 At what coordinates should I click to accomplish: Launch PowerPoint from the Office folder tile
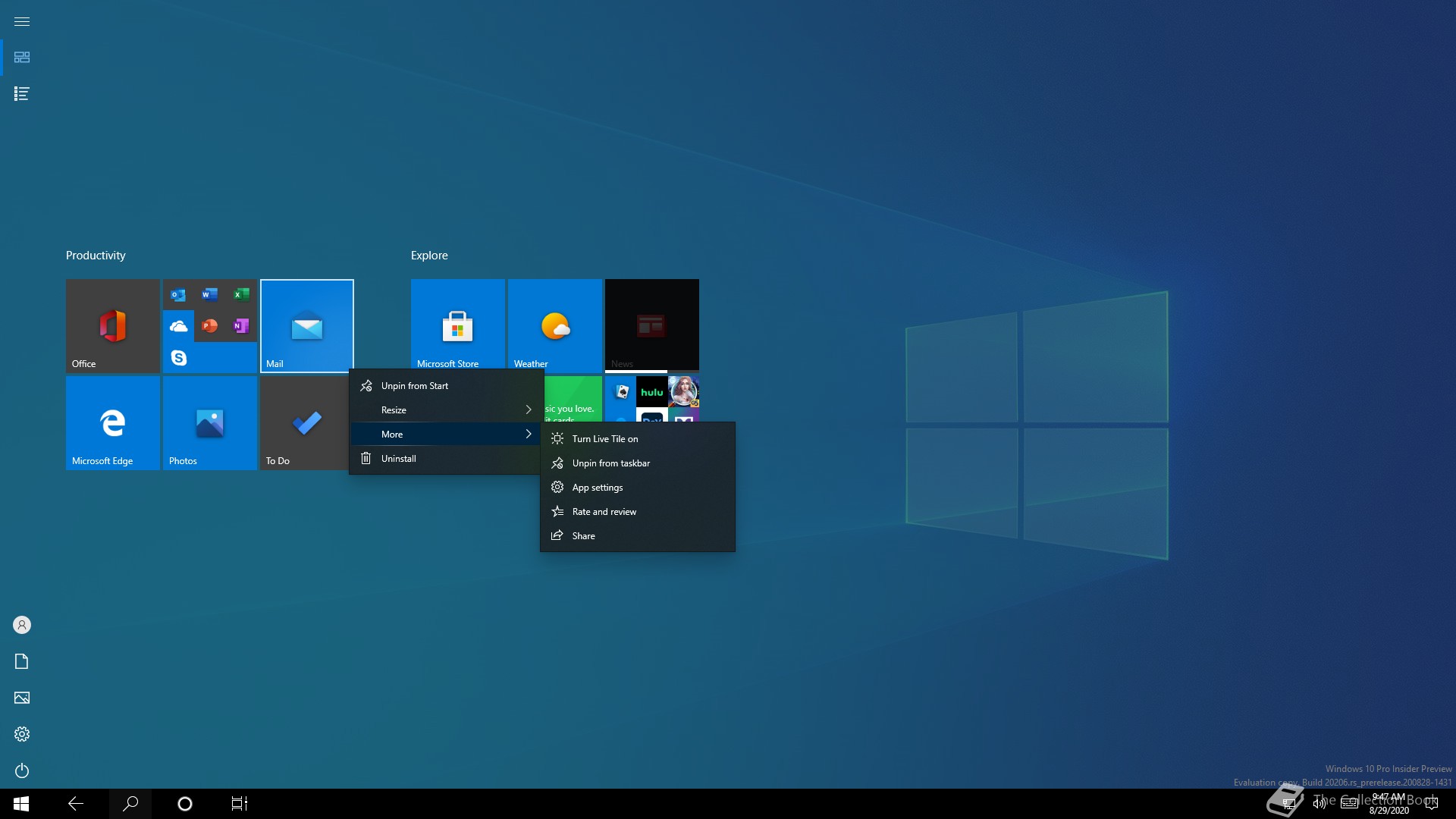coord(210,326)
